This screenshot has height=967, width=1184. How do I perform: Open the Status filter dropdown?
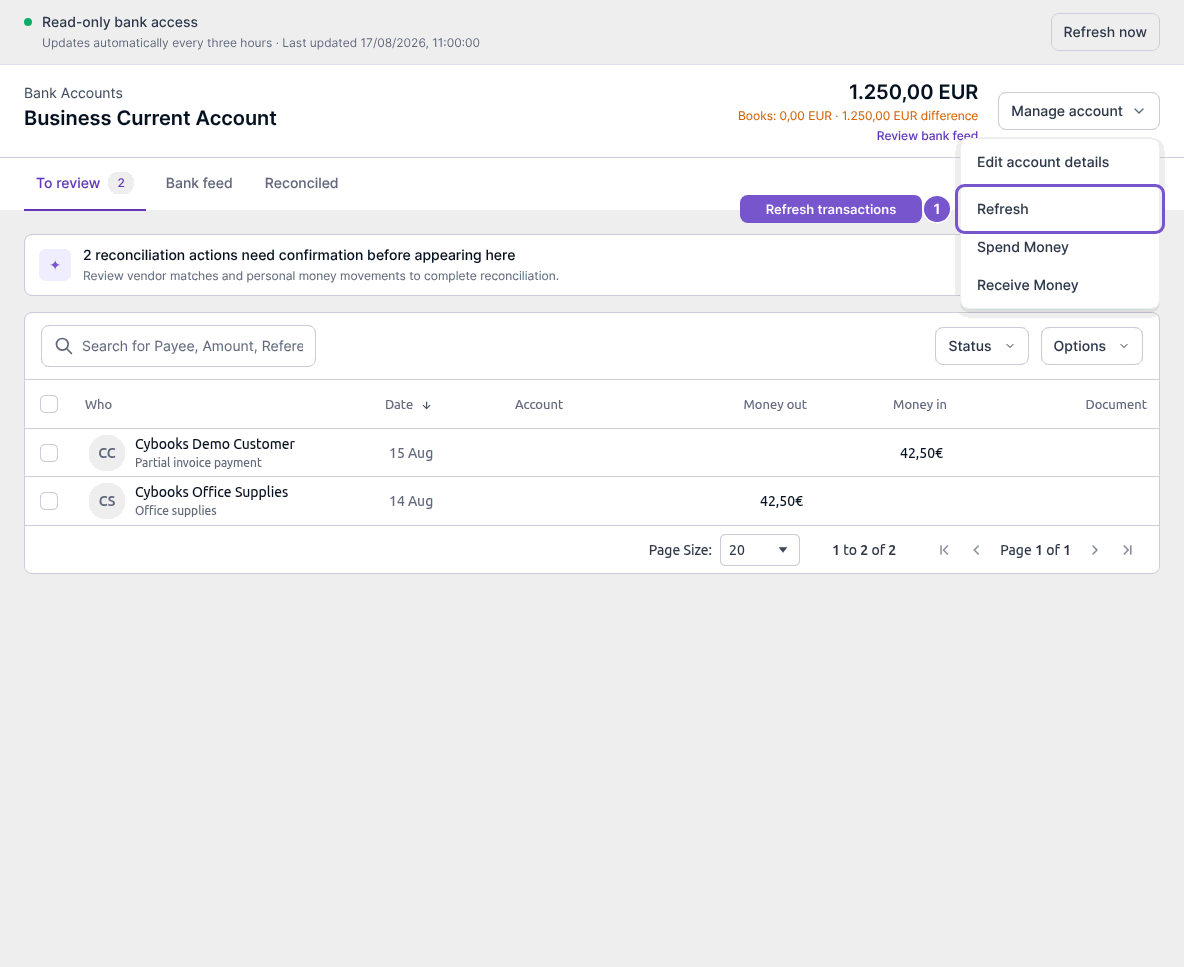pos(982,346)
